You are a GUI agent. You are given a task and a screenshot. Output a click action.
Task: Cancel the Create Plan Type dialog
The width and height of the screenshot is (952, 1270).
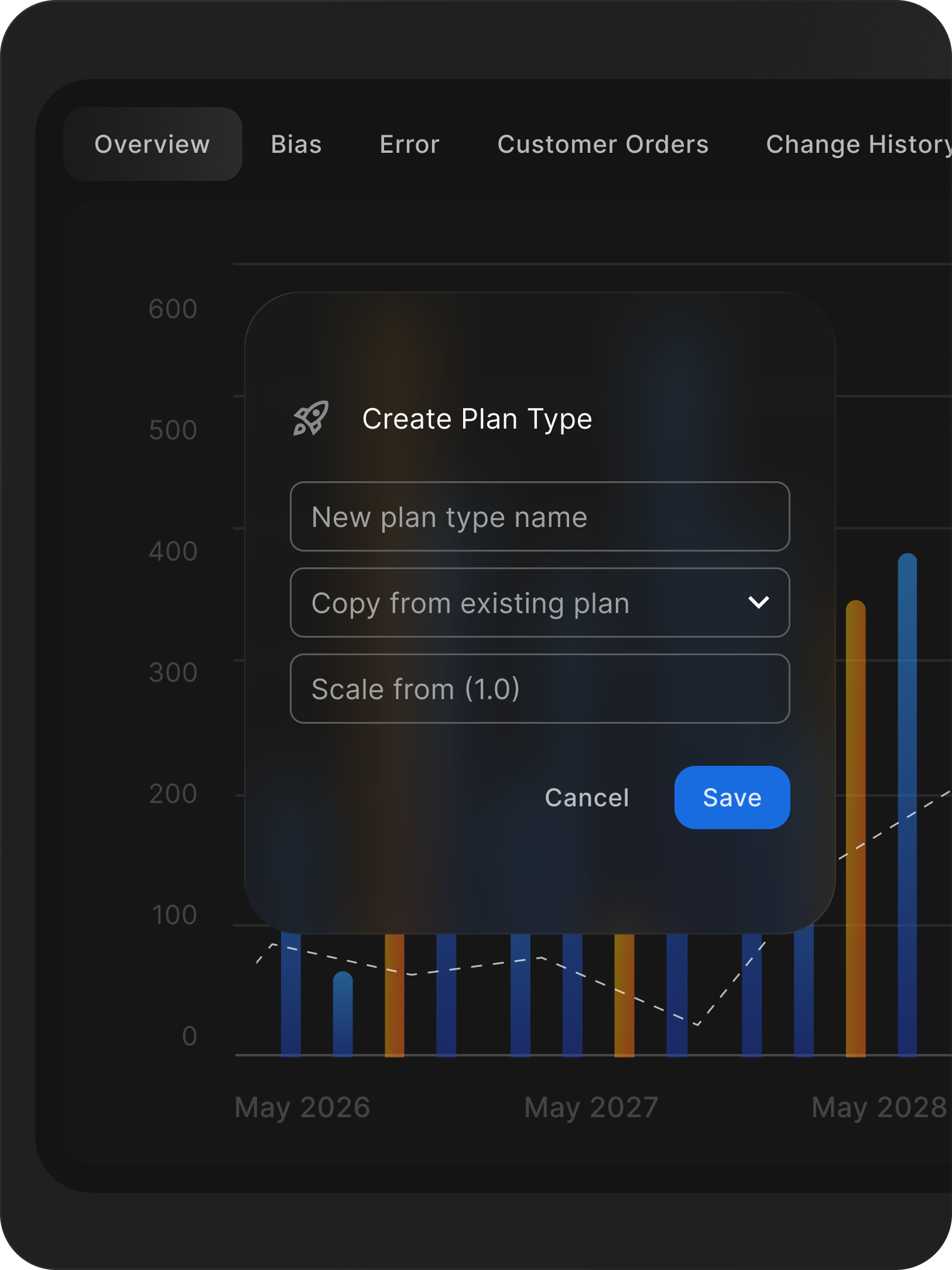[587, 797]
